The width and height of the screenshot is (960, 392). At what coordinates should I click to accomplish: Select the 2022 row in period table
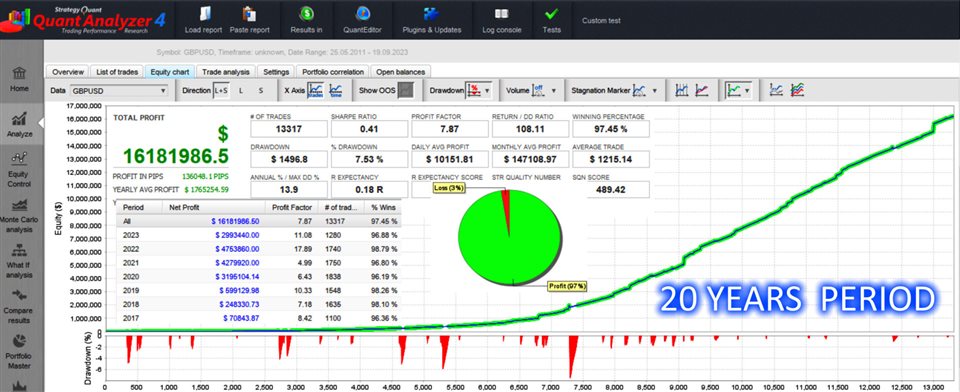[x=258, y=249]
